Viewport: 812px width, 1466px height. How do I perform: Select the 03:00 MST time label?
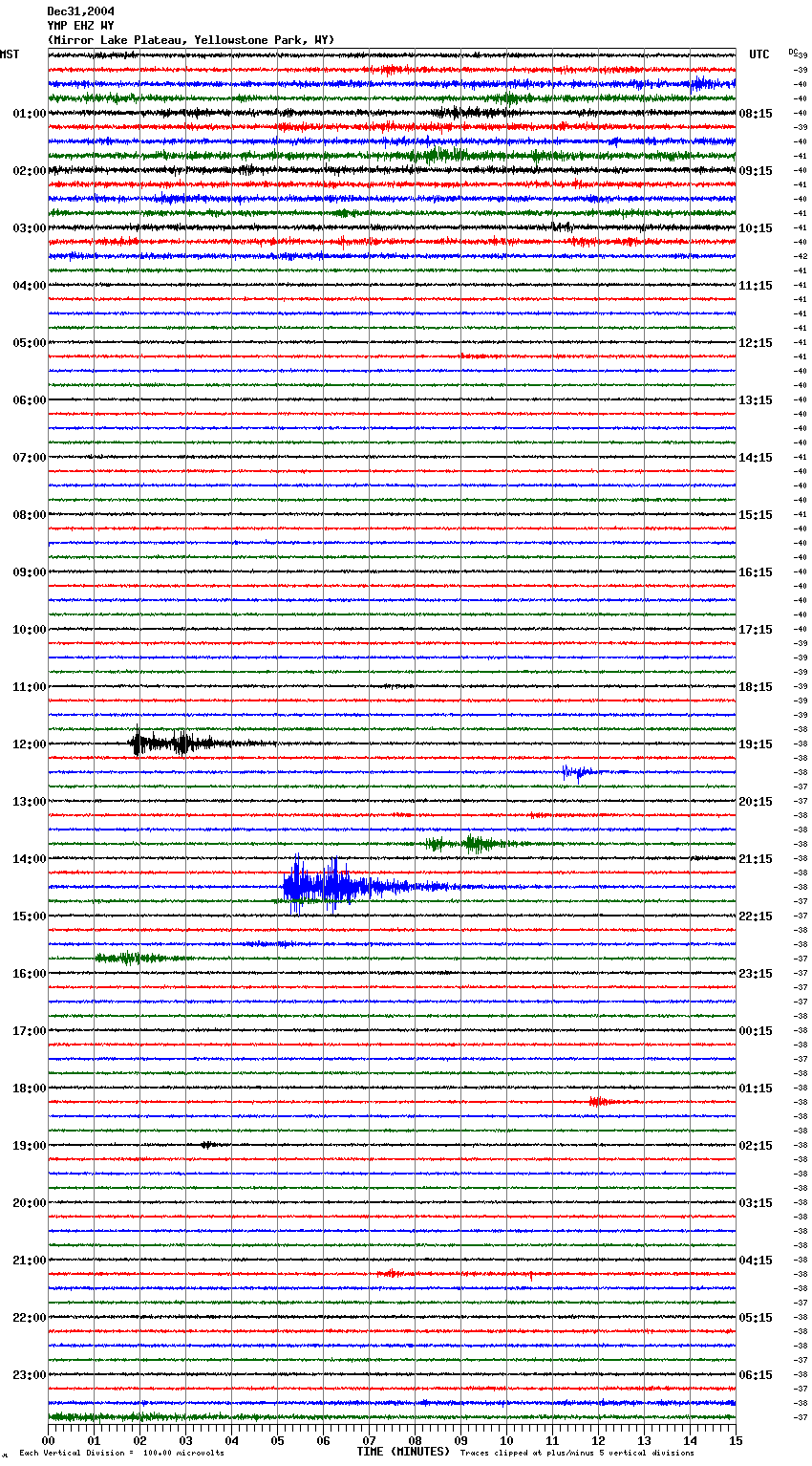30,228
